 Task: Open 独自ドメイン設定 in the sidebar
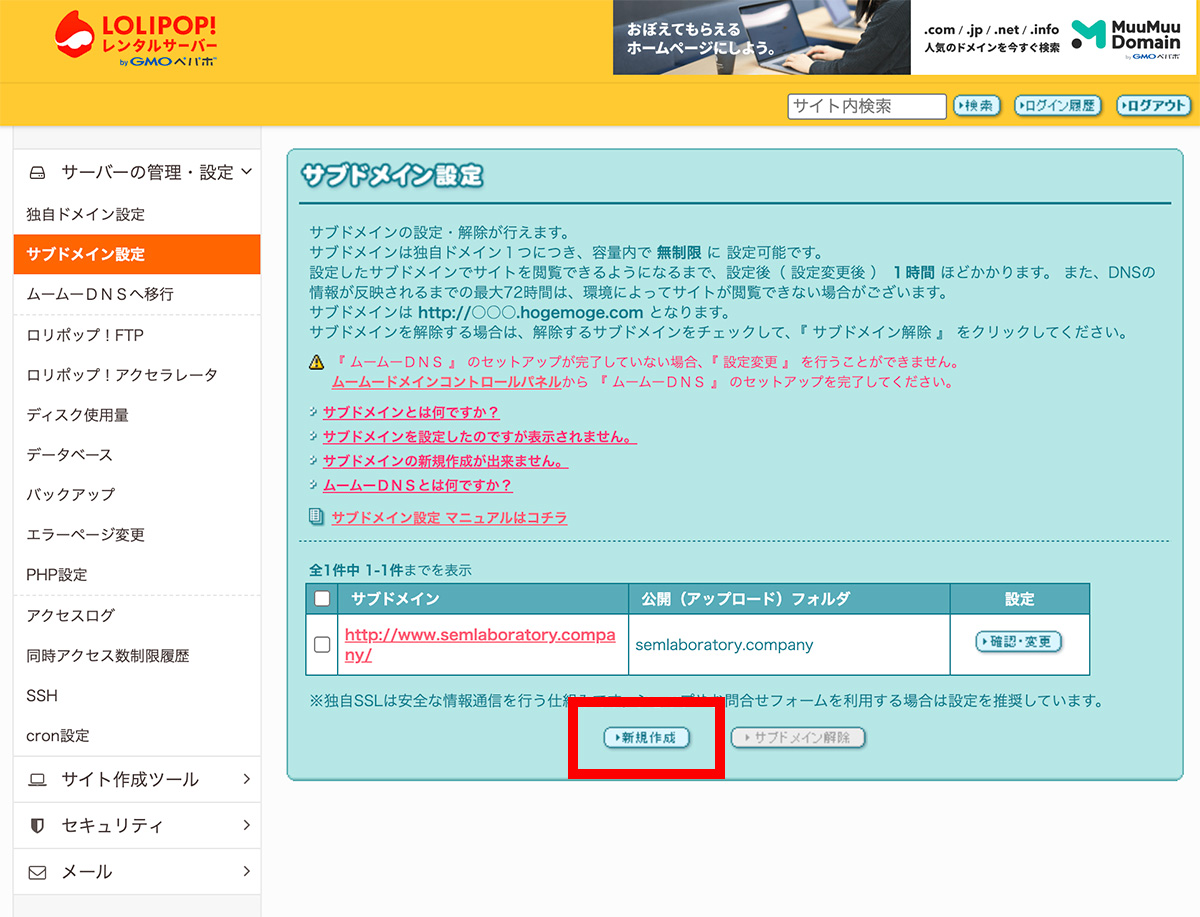pyautogui.click(x=86, y=214)
